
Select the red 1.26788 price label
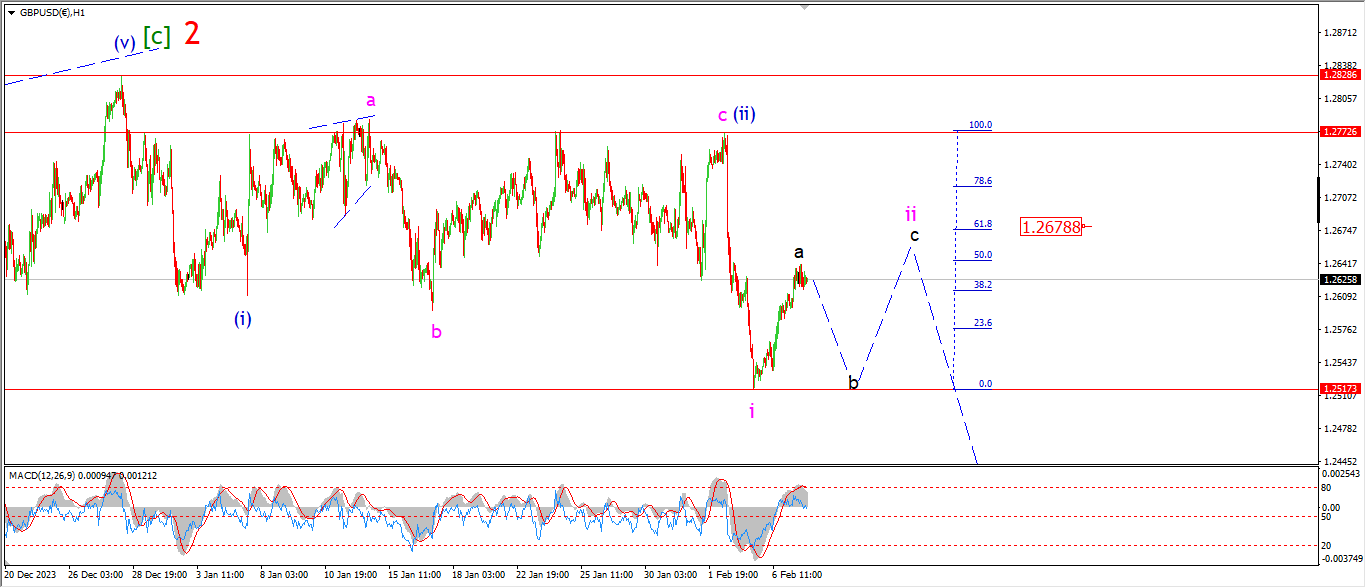(x=1051, y=227)
